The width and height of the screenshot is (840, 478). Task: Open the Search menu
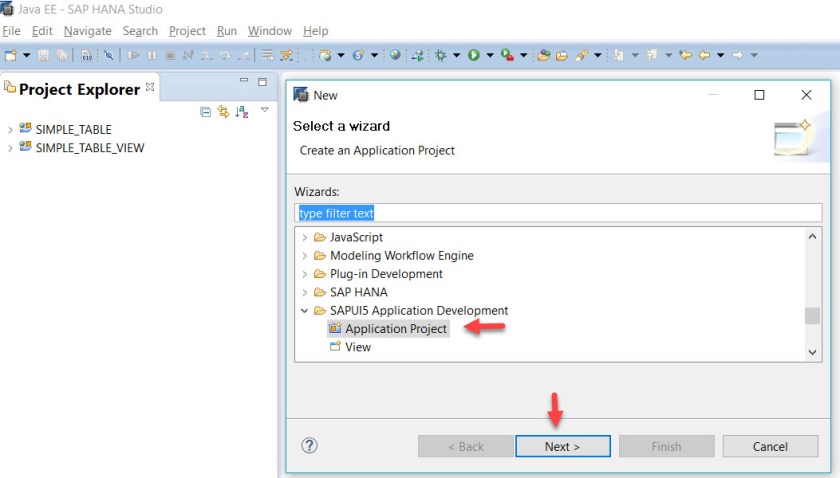[x=140, y=31]
